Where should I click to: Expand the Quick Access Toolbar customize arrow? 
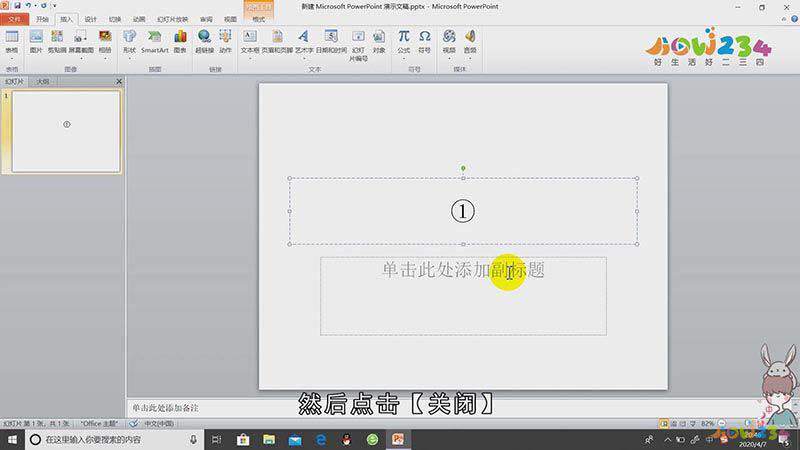pos(55,6)
